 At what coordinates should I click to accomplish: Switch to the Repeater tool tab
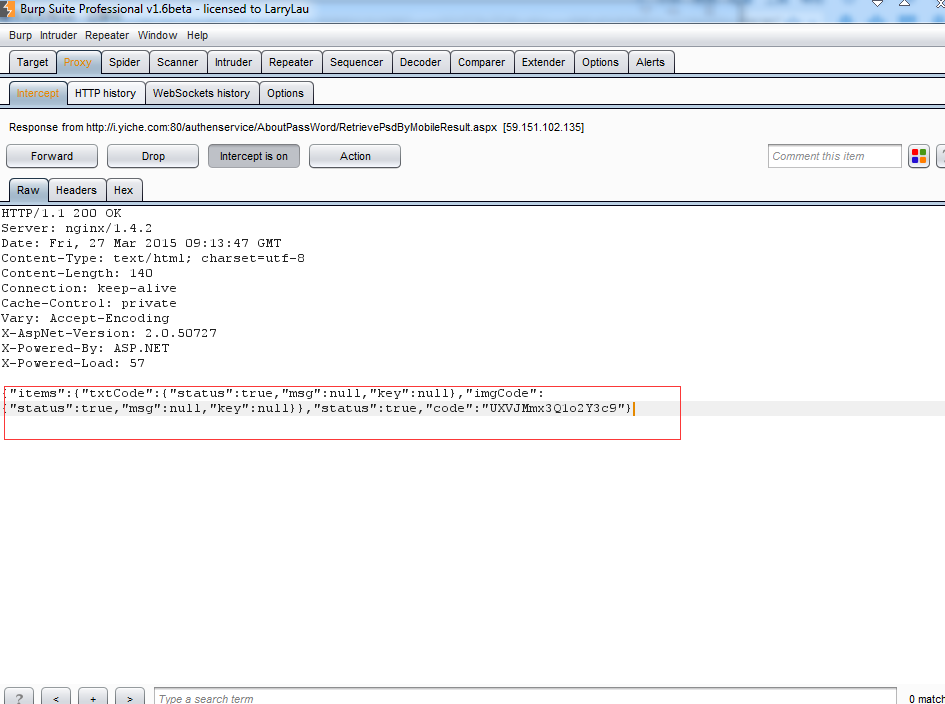point(291,62)
